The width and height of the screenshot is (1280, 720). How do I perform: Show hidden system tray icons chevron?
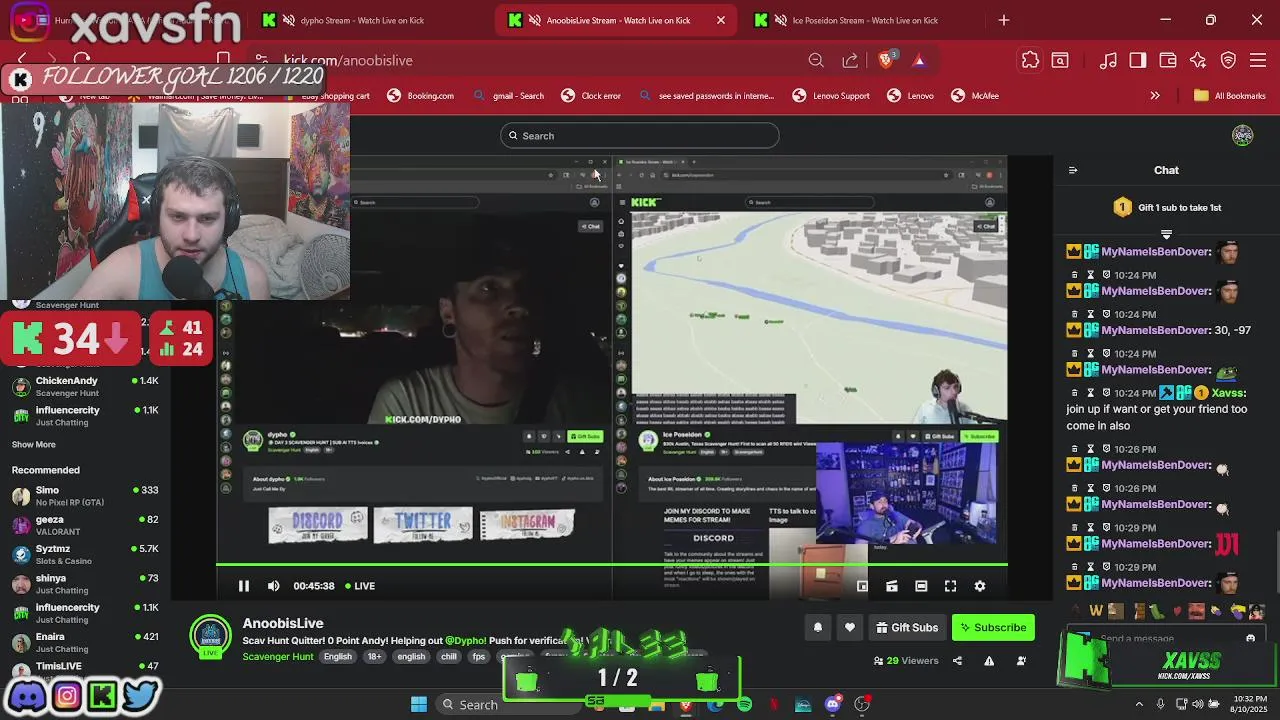click(x=1138, y=705)
